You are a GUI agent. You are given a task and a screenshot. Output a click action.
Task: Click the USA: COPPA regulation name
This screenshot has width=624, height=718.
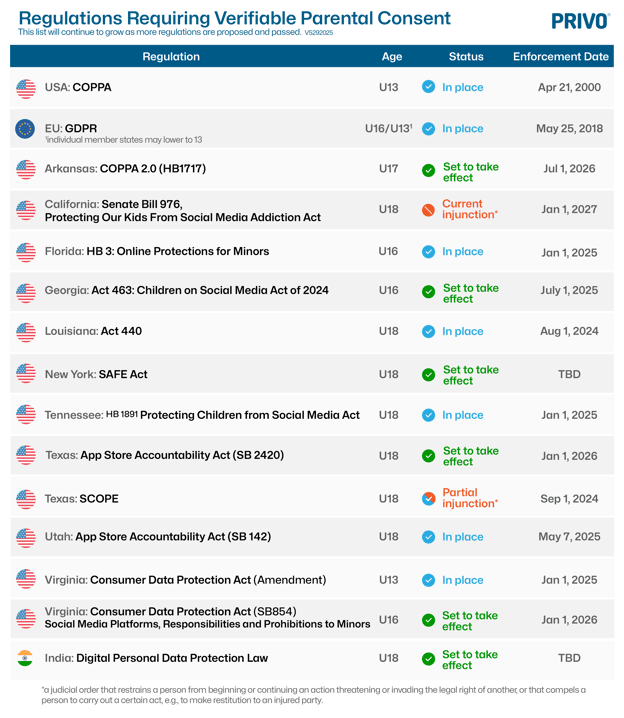(x=78, y=87)
